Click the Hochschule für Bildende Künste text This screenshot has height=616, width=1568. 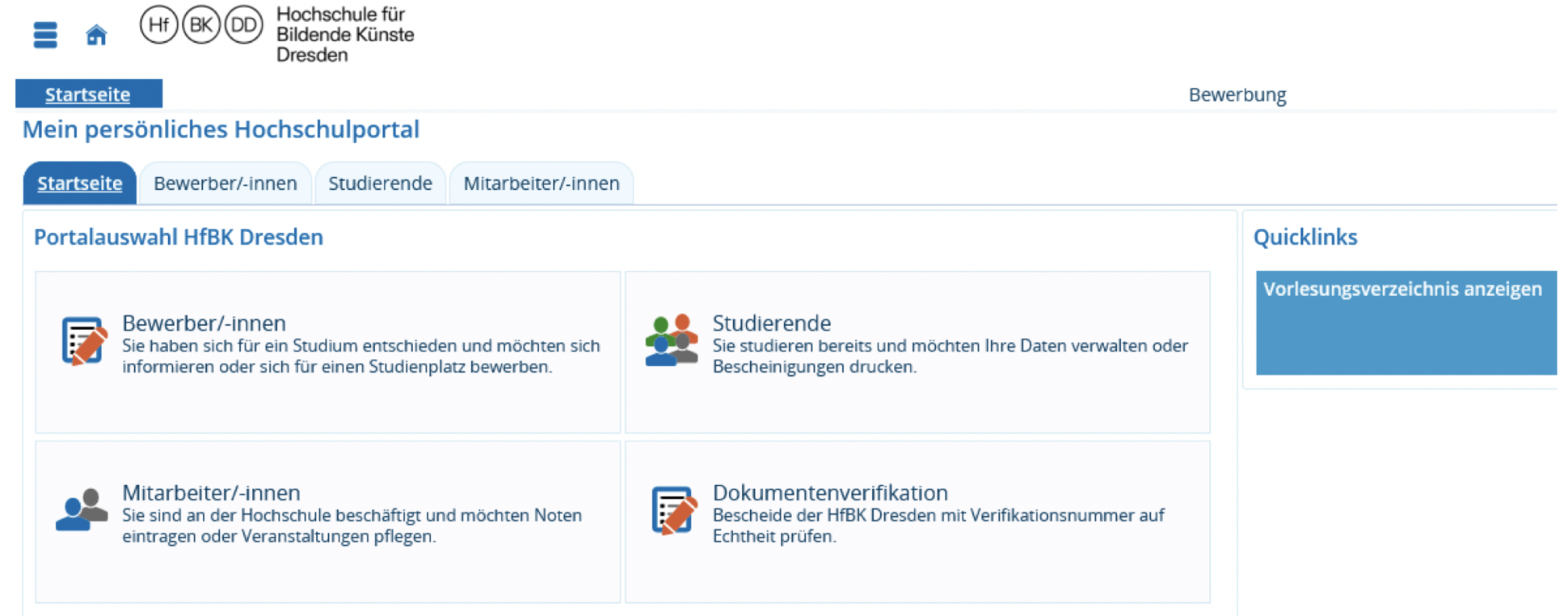344,35
